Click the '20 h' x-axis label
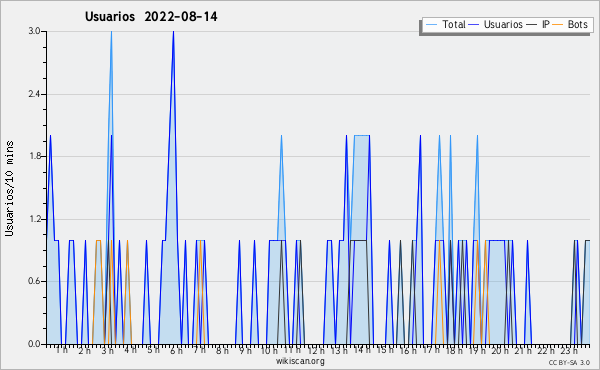600x370 pixels. click(x=499, y=350)
